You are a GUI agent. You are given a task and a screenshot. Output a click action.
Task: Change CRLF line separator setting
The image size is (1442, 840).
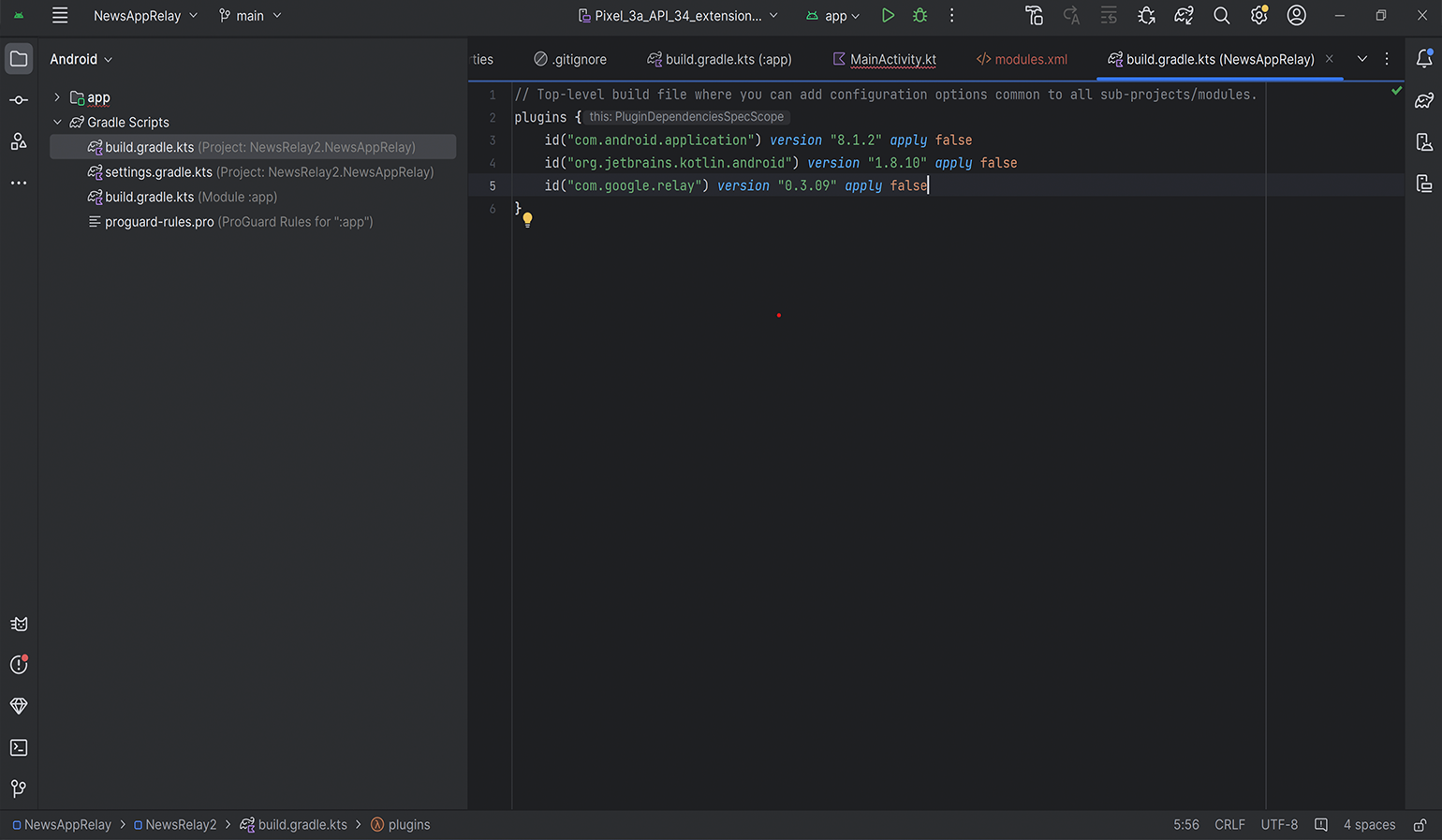(1229, 825)
